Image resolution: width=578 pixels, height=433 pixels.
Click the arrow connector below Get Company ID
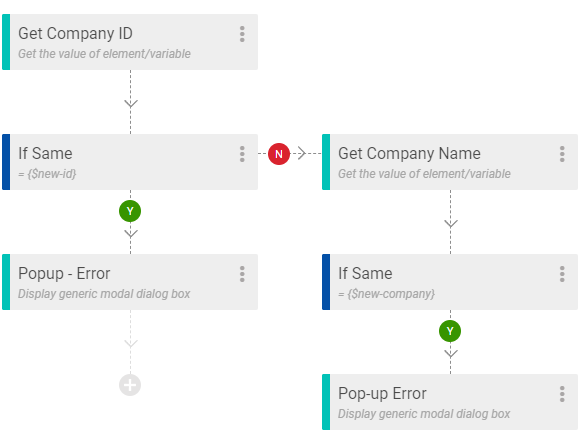131,104
